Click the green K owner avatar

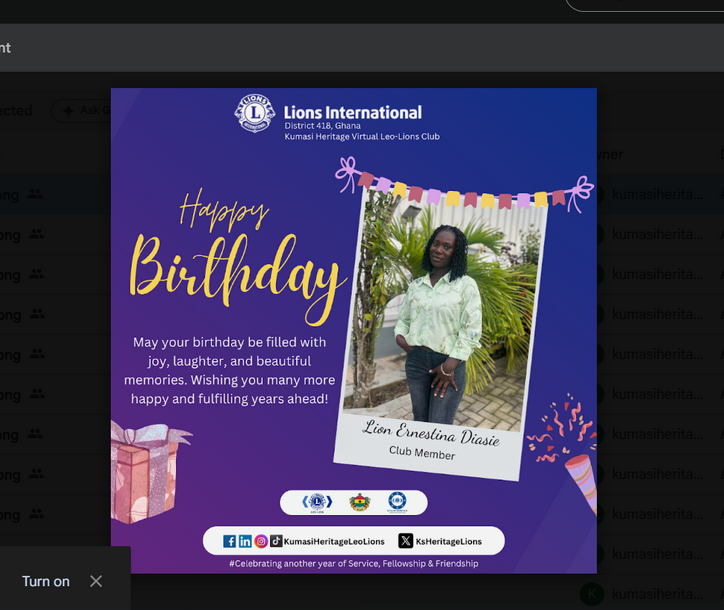coord(592,594)
